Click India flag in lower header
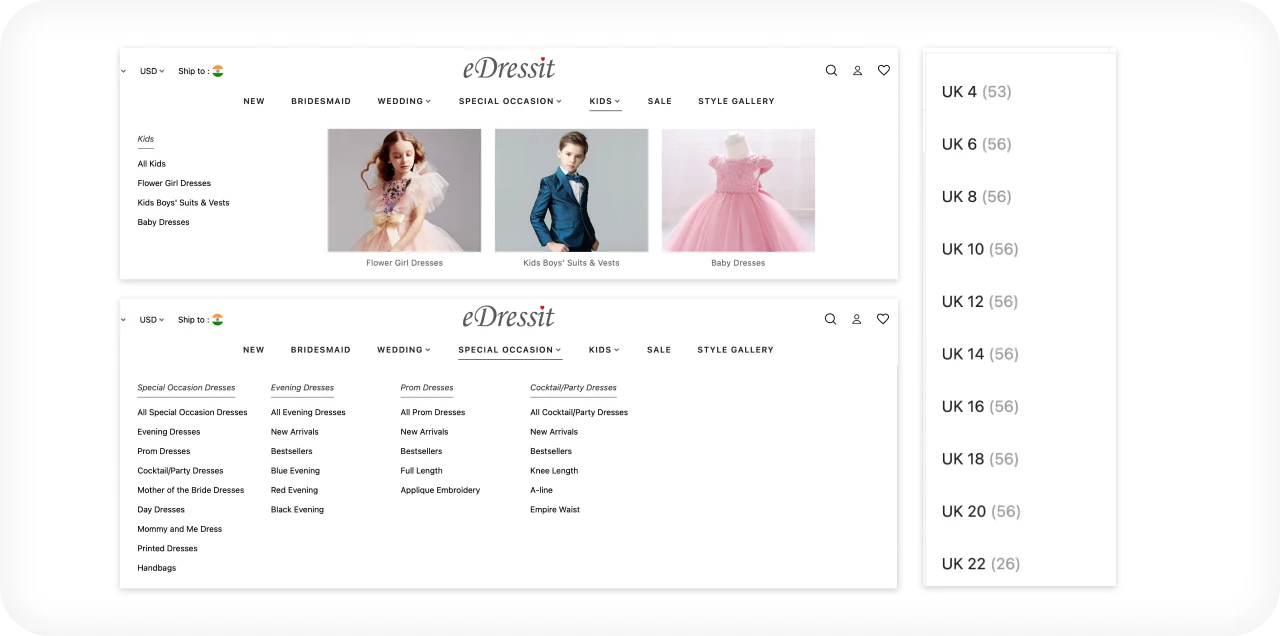Screen dimensions: 1280x636 (217, 320)
